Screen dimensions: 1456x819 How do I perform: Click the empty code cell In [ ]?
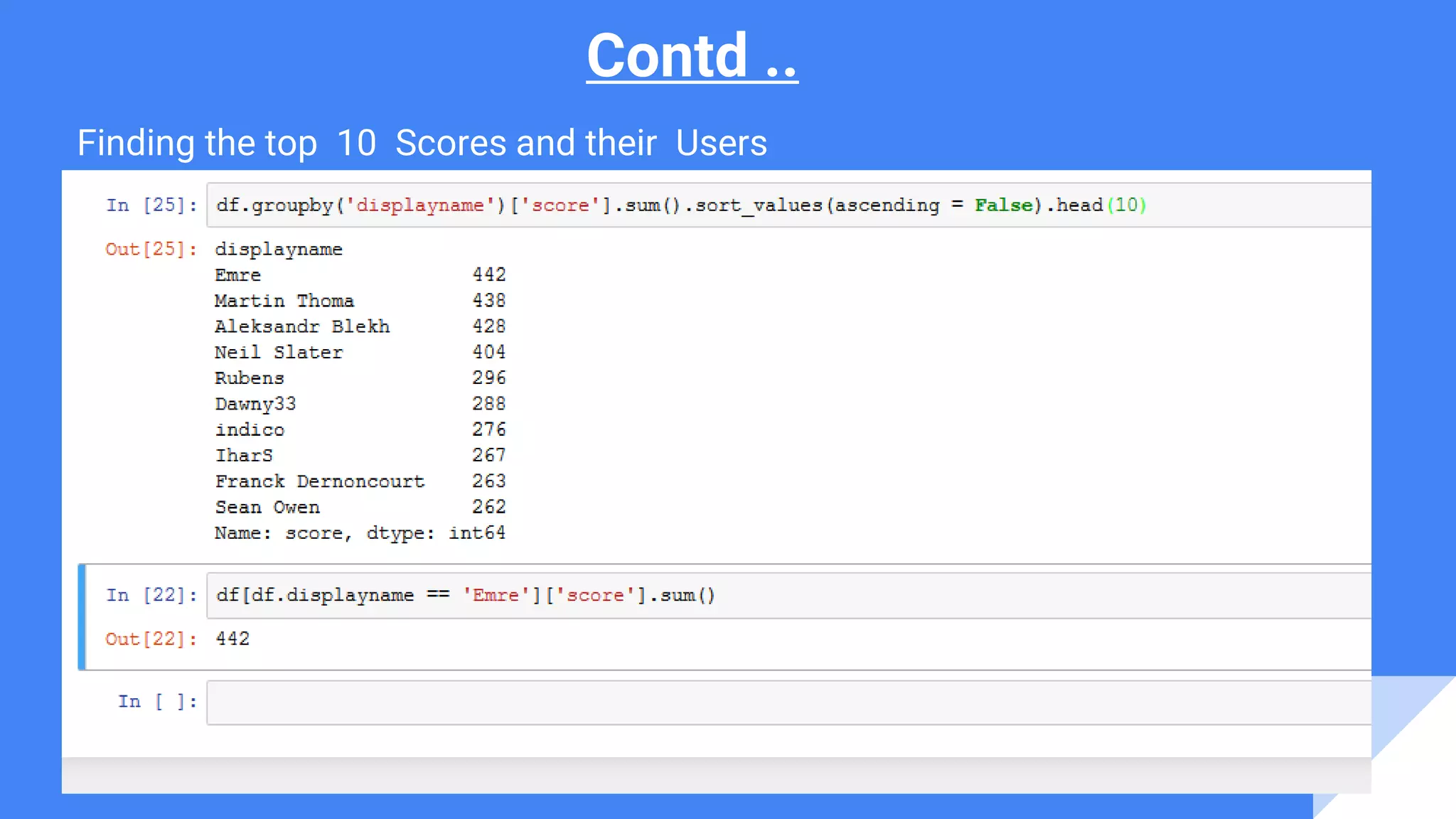(x=789, y=702)
